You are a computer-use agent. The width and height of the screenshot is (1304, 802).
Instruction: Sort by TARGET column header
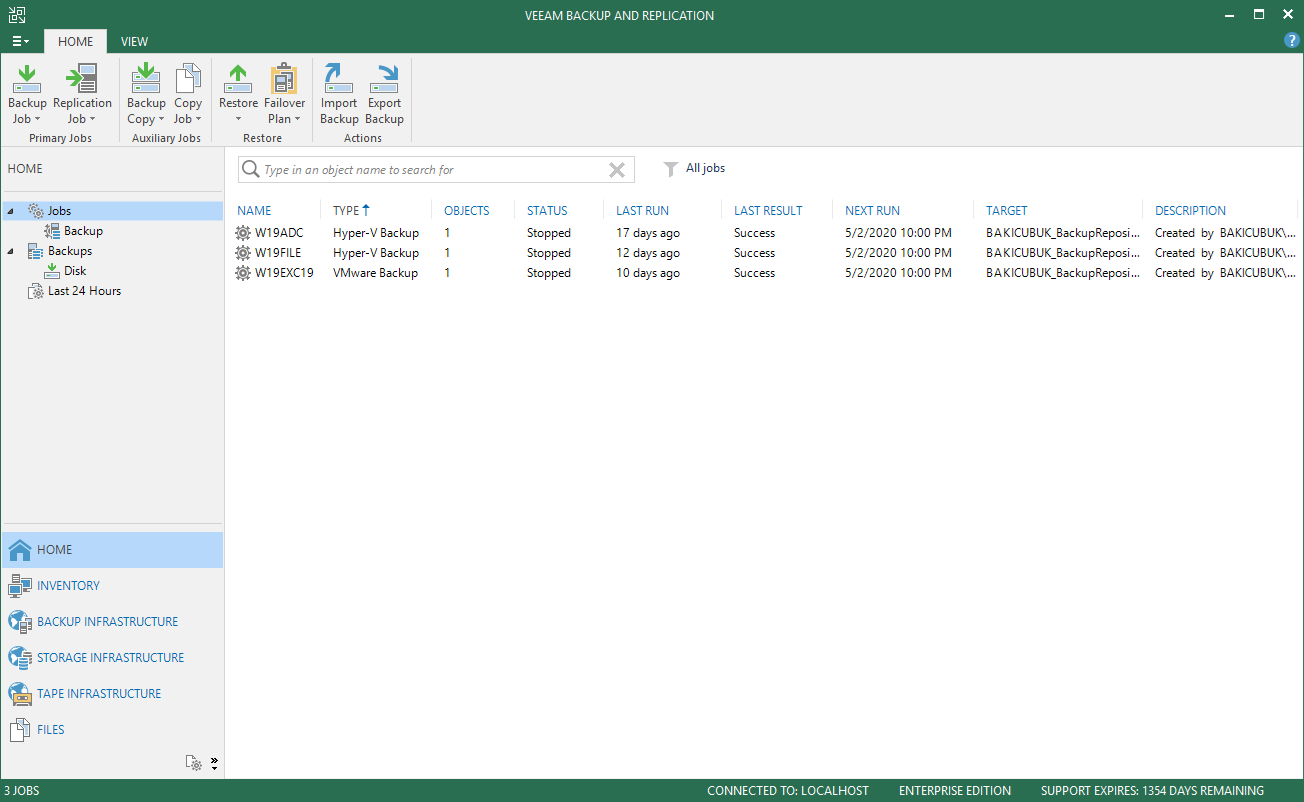pos(1006,211)
